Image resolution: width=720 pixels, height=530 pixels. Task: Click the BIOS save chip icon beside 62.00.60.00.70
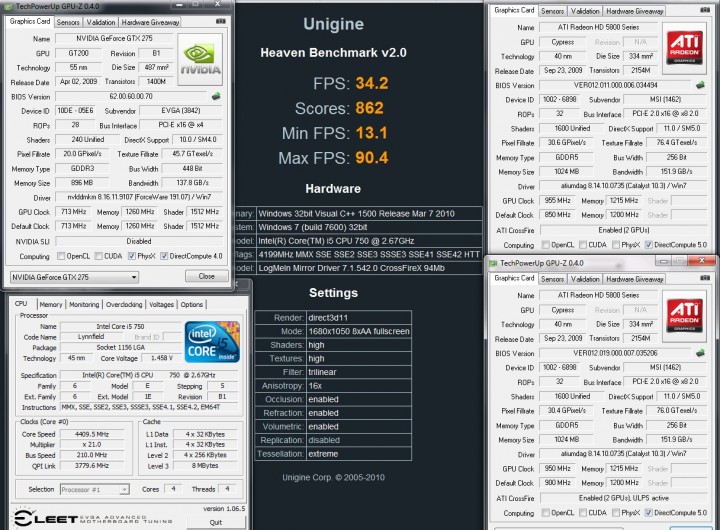216,96
